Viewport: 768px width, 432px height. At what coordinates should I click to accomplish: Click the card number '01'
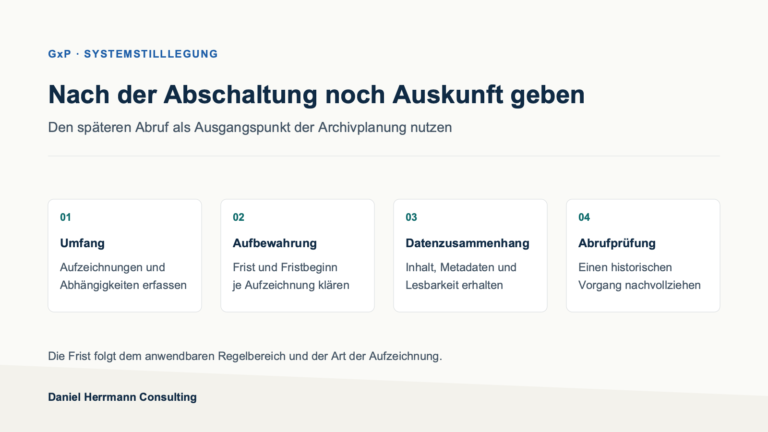(x=66, y=217)
